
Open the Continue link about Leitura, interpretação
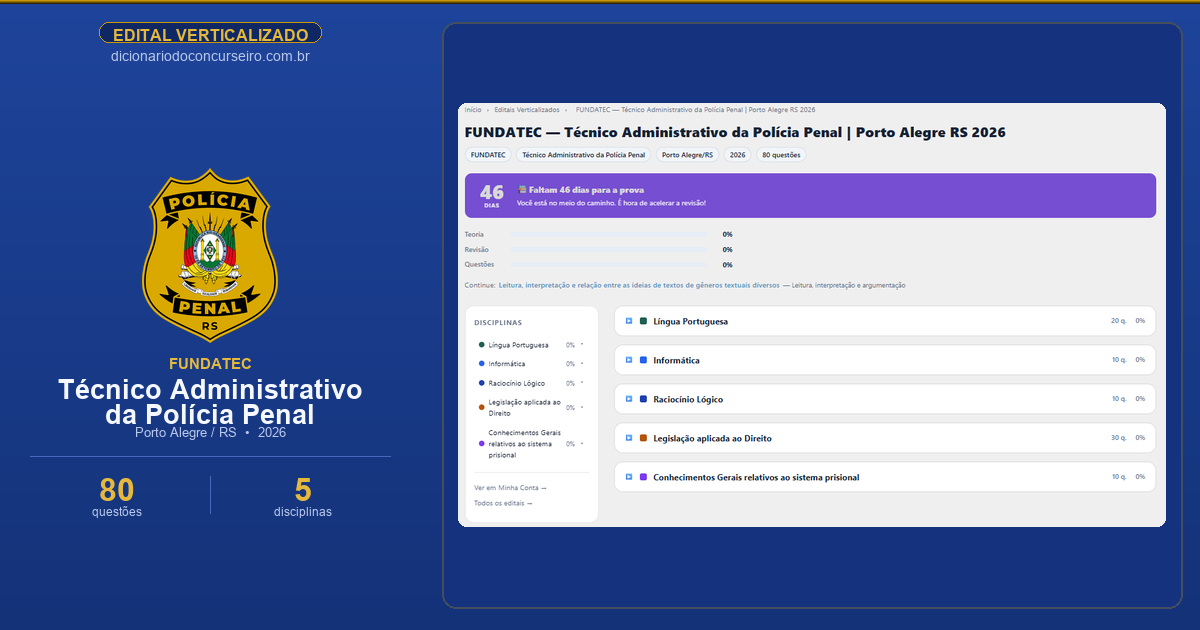pos(639,285)
